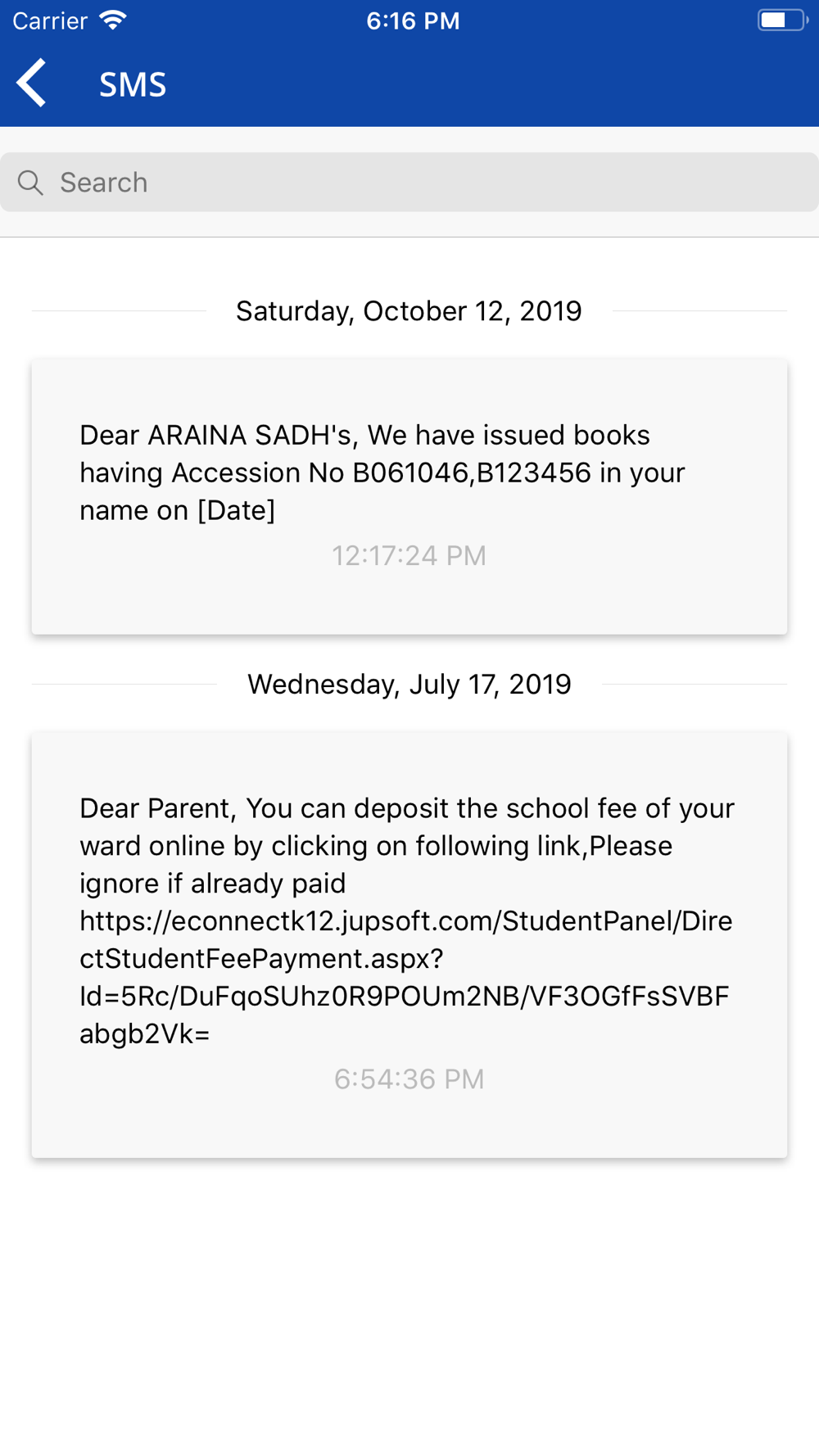Tap the 6:16 PM clock
Viewport: 819px width, 1456px height.
[413, 20]
